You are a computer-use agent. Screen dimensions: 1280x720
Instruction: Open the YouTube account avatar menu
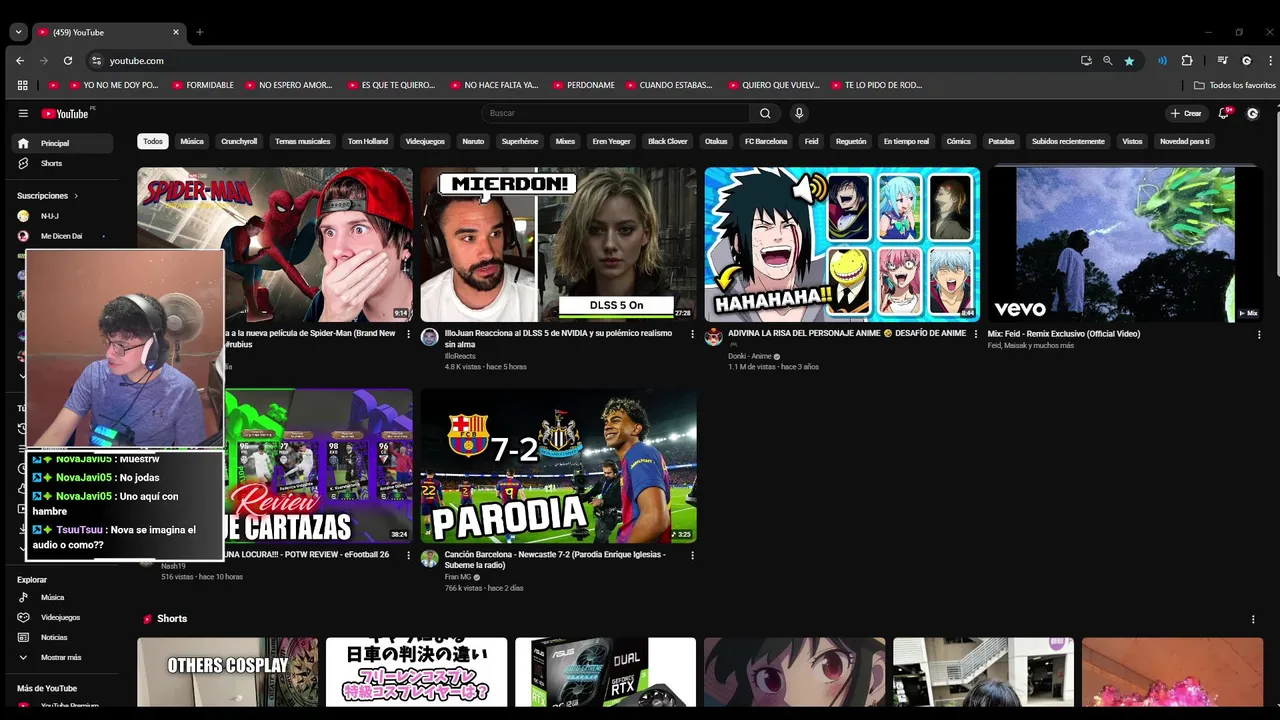1252,113
